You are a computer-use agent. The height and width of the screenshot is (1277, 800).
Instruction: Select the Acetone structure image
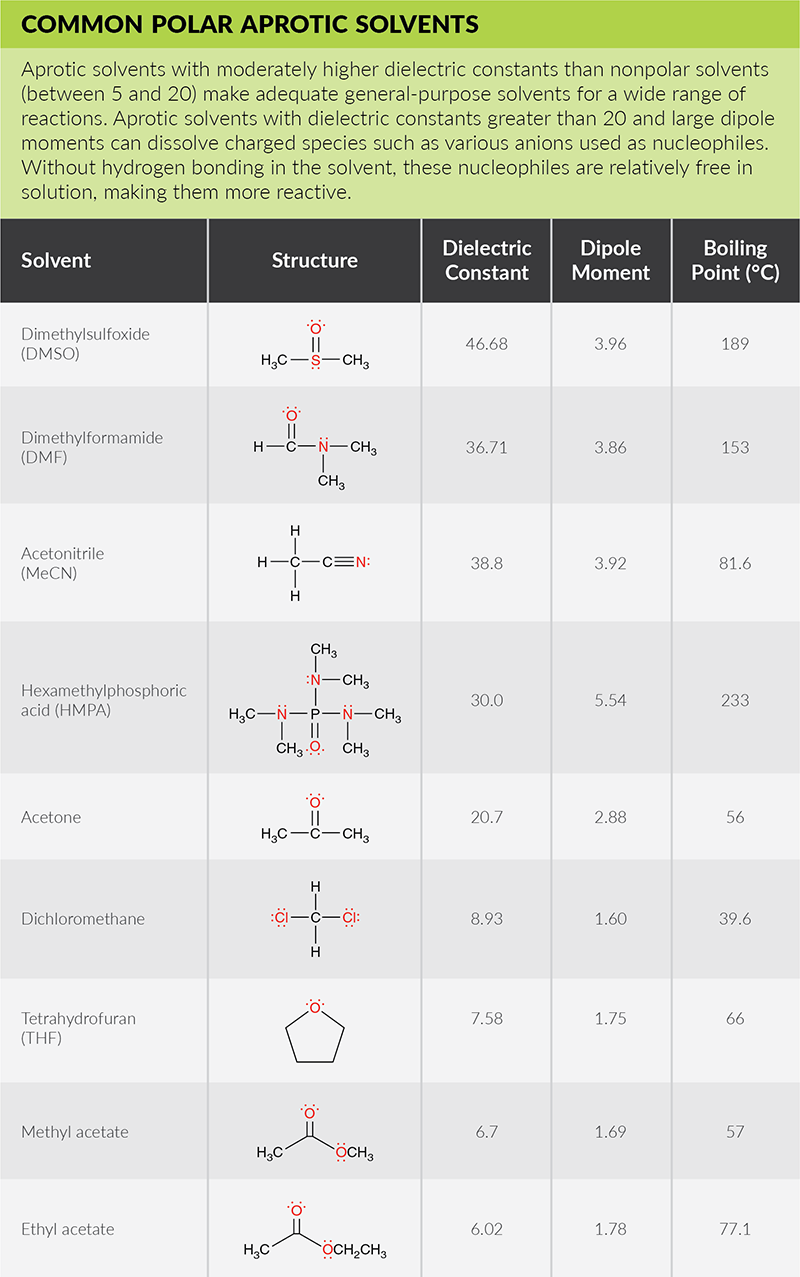point(314,820)
